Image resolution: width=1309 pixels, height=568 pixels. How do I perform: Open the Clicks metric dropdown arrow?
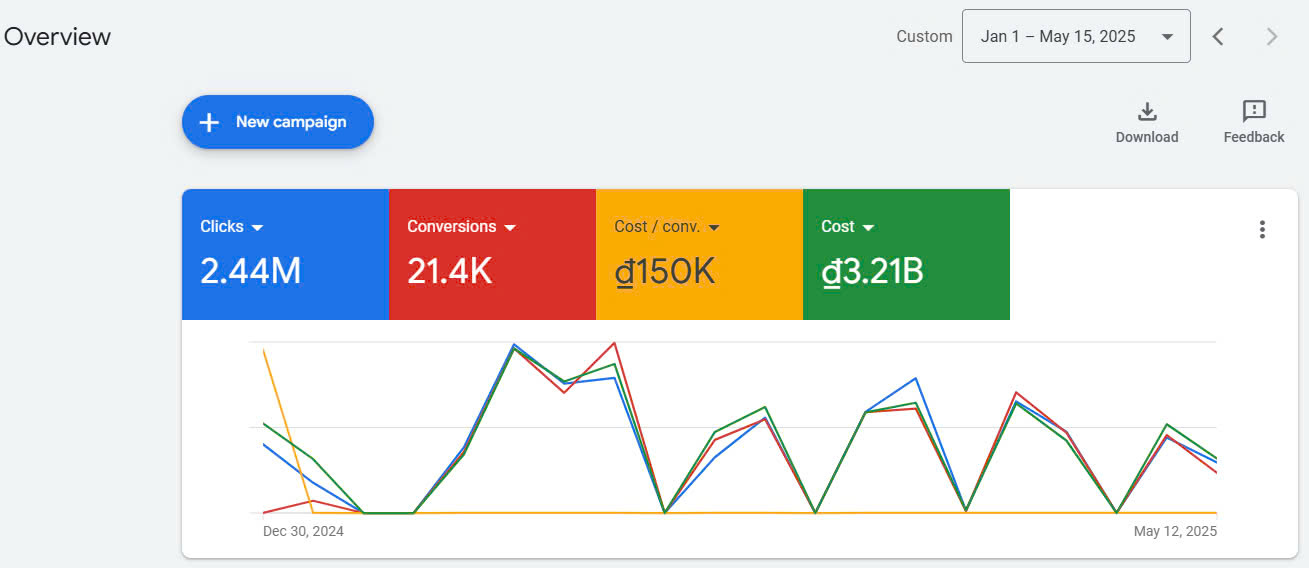pos(258,228)
